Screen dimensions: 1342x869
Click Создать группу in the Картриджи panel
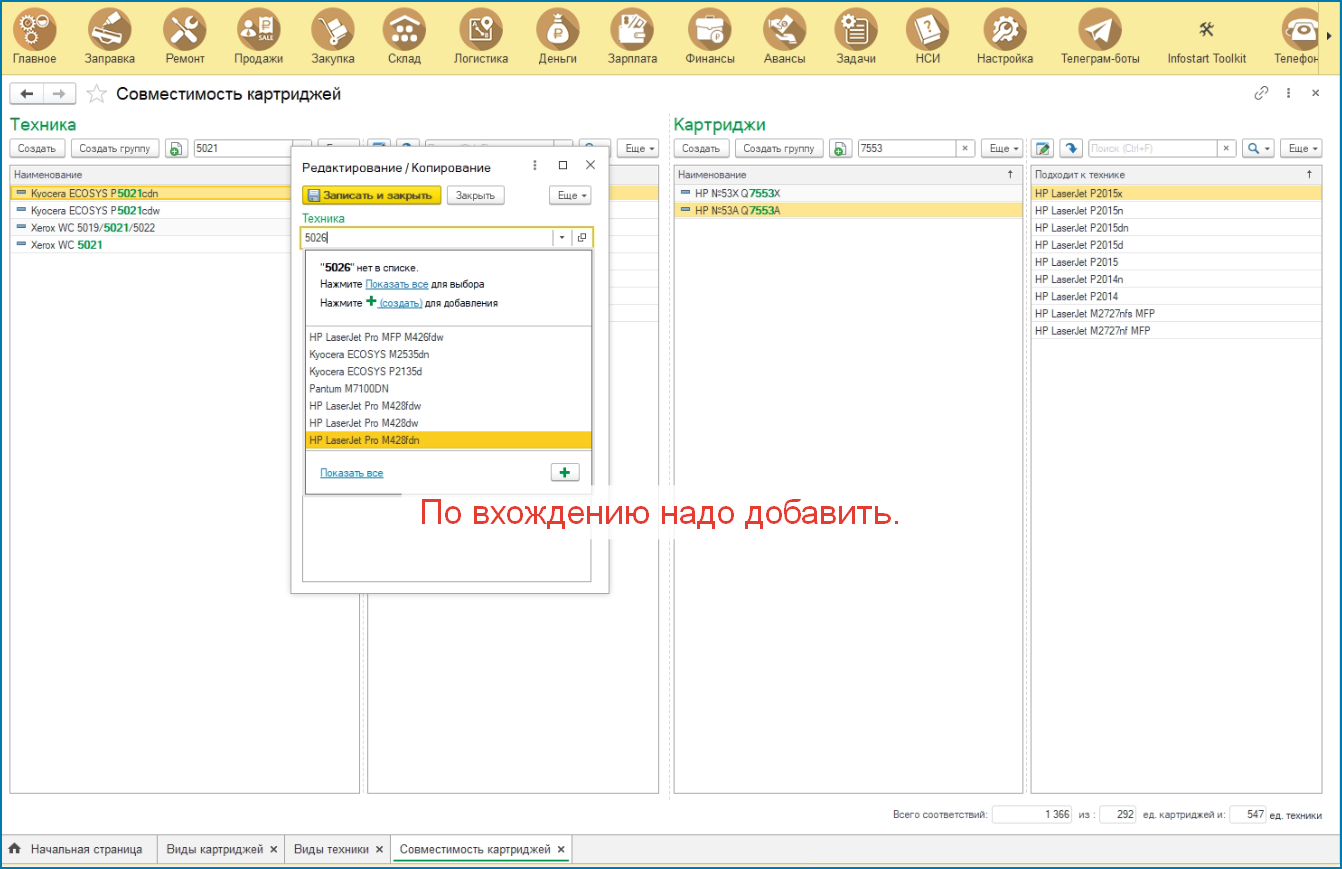coord(780,148)
